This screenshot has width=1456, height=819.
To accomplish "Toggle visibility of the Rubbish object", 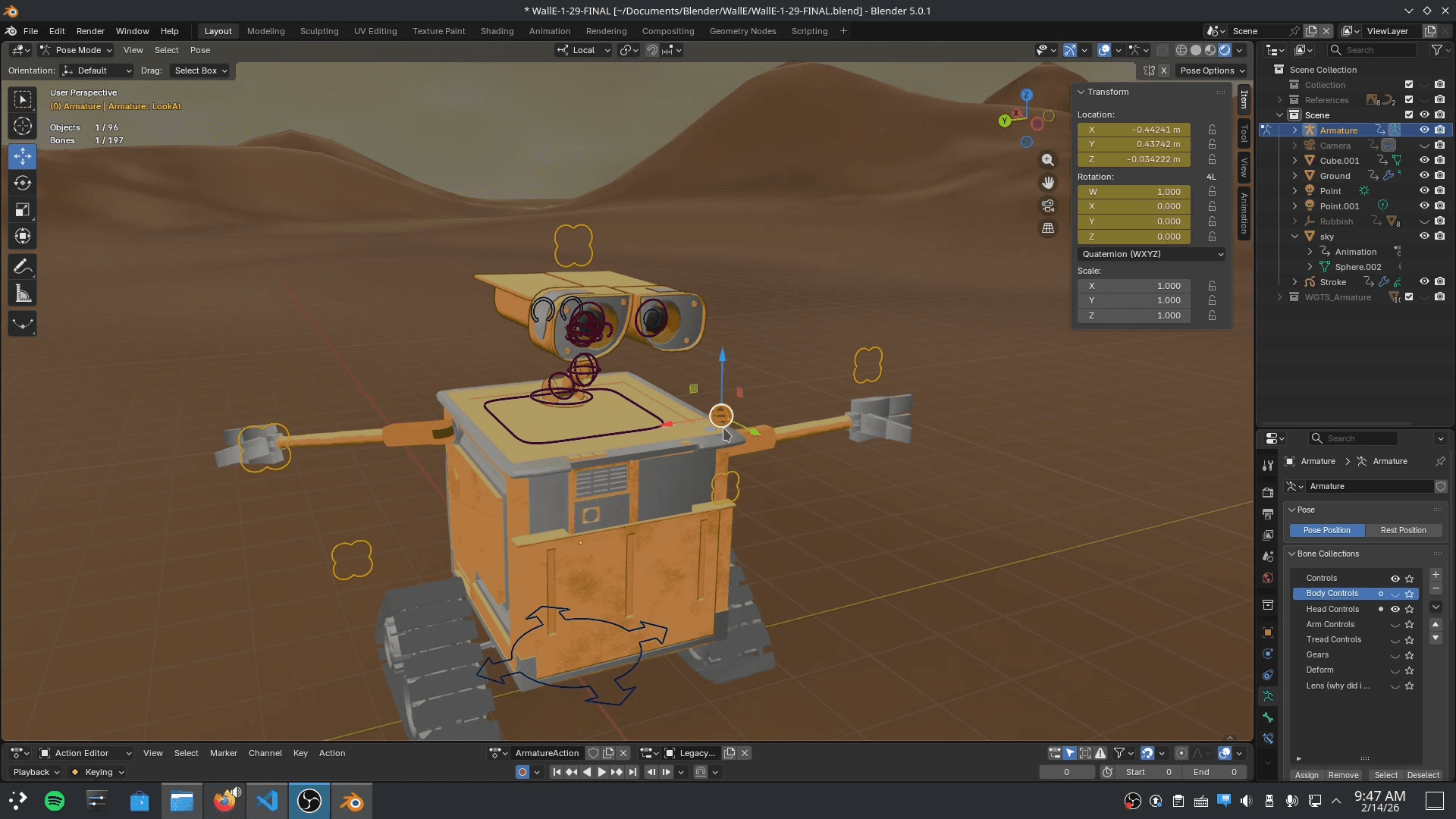I will click(1424, 221).
